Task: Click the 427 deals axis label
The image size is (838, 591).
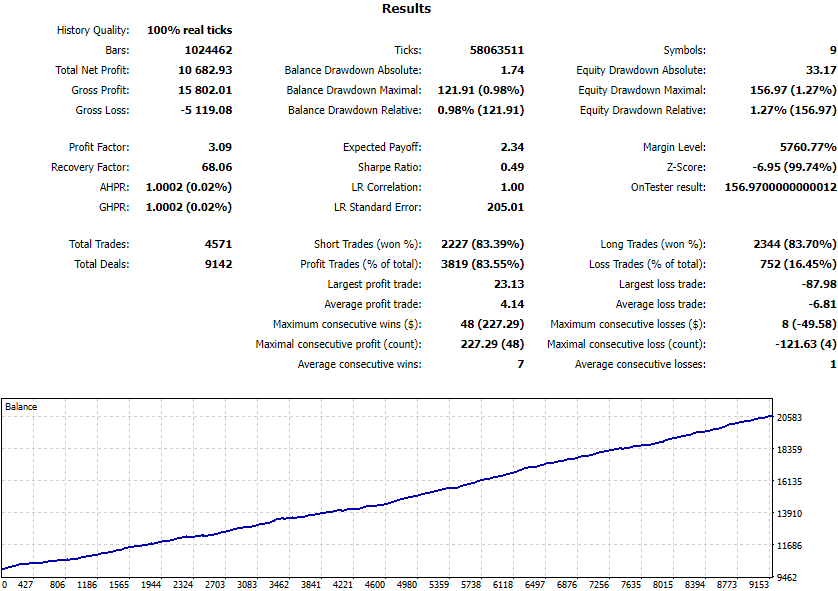Action: [25, 585]
